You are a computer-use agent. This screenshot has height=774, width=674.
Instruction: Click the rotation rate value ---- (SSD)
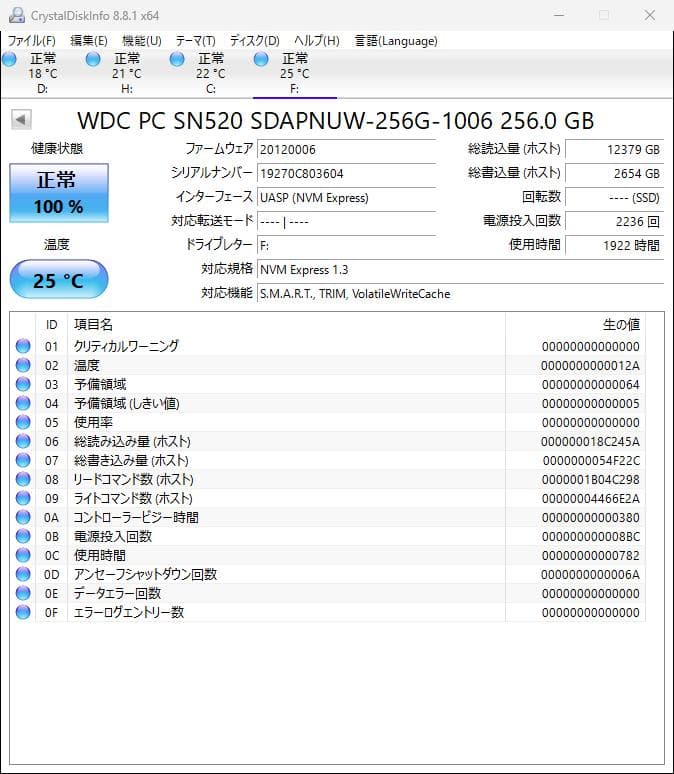[614, 198]
